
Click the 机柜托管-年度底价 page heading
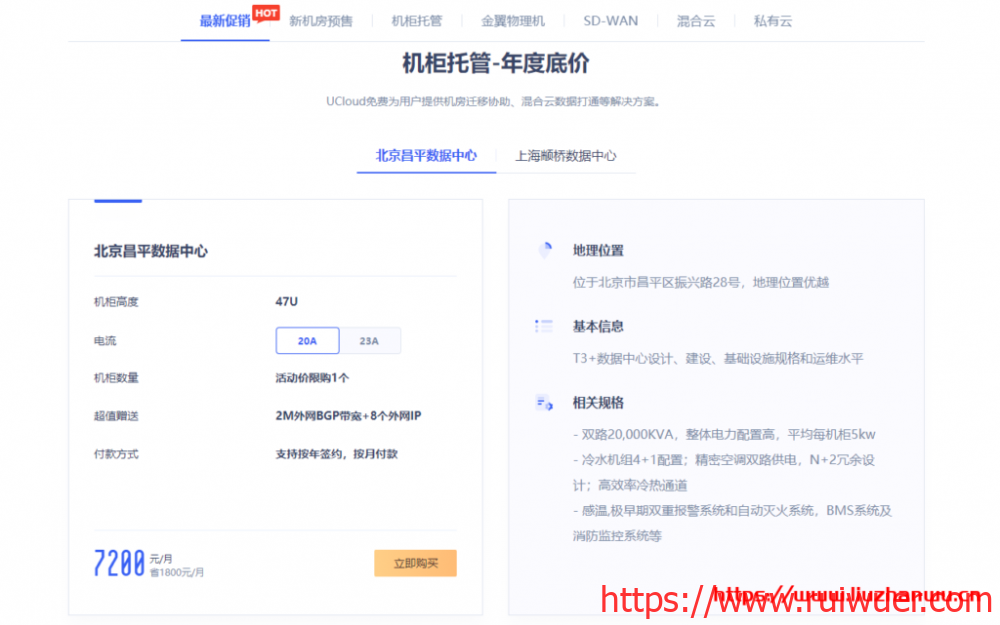[495, 64]
